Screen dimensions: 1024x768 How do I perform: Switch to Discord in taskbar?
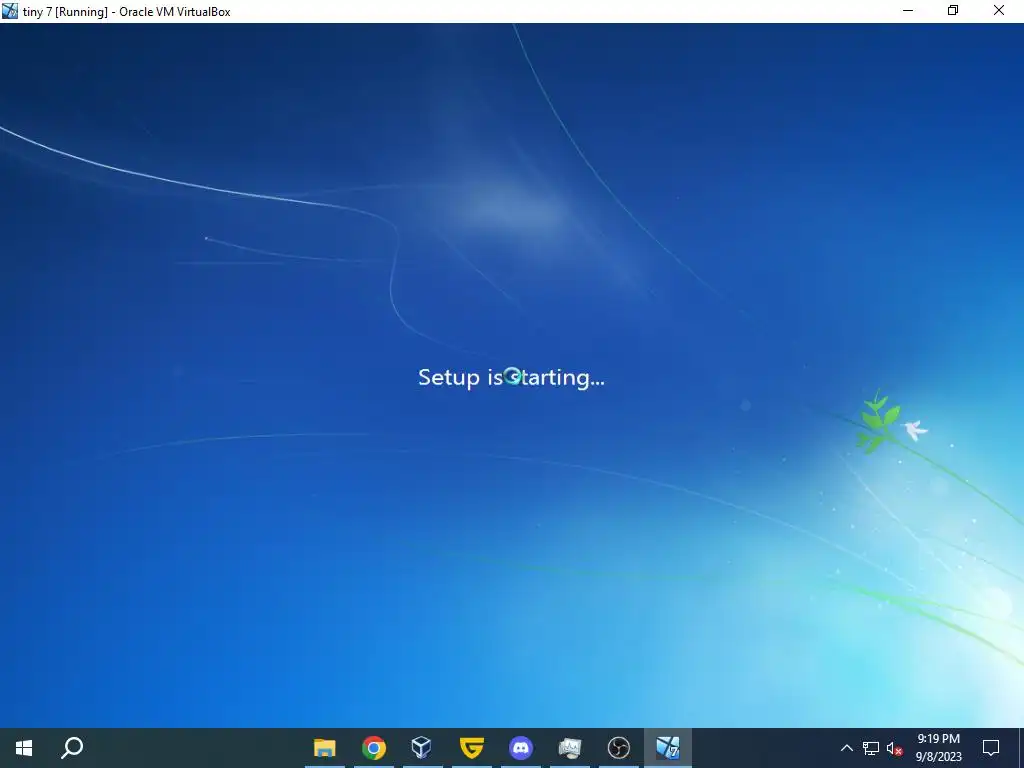tap(520, 748)
